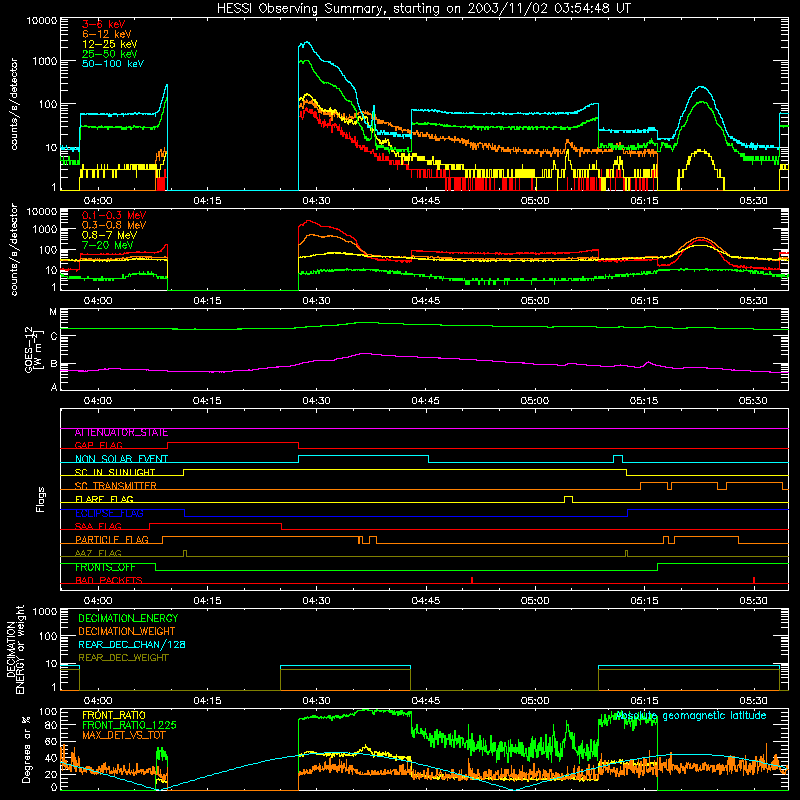Select the BAD_PACKETS flag label

click(x=109, y=580)
